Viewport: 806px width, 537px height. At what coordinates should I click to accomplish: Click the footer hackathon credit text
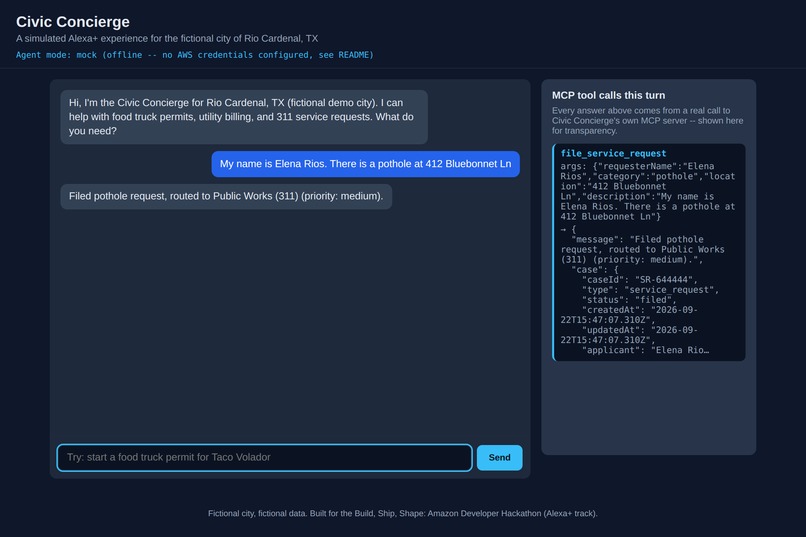(402, 513)
